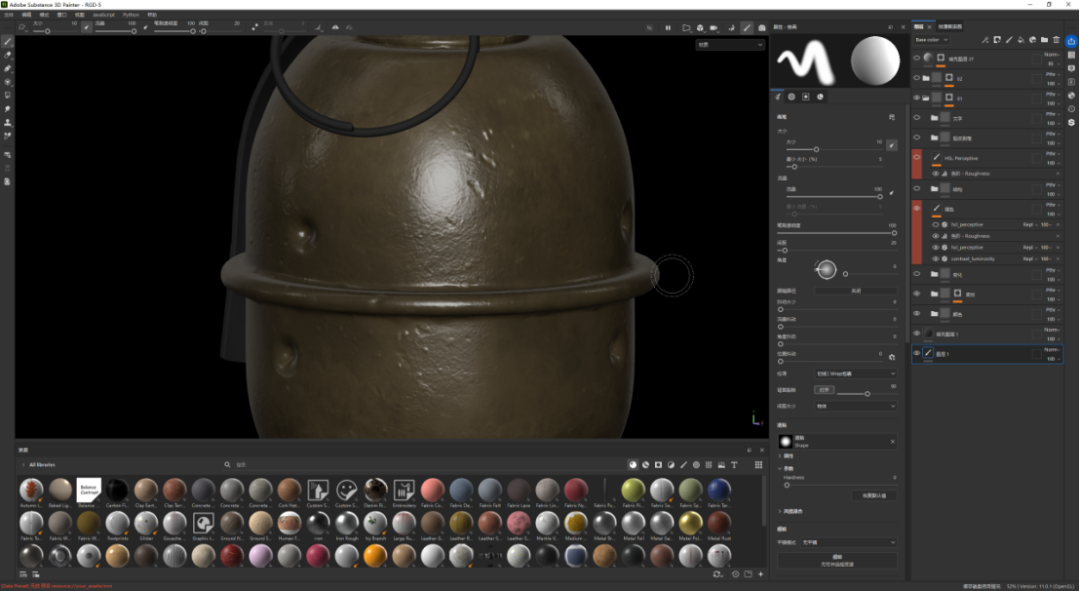The width and height of the screenshot is (1080, 591).
Task: Open the smart material sphere icon in layers toolbar
Action: (1032, 40)
